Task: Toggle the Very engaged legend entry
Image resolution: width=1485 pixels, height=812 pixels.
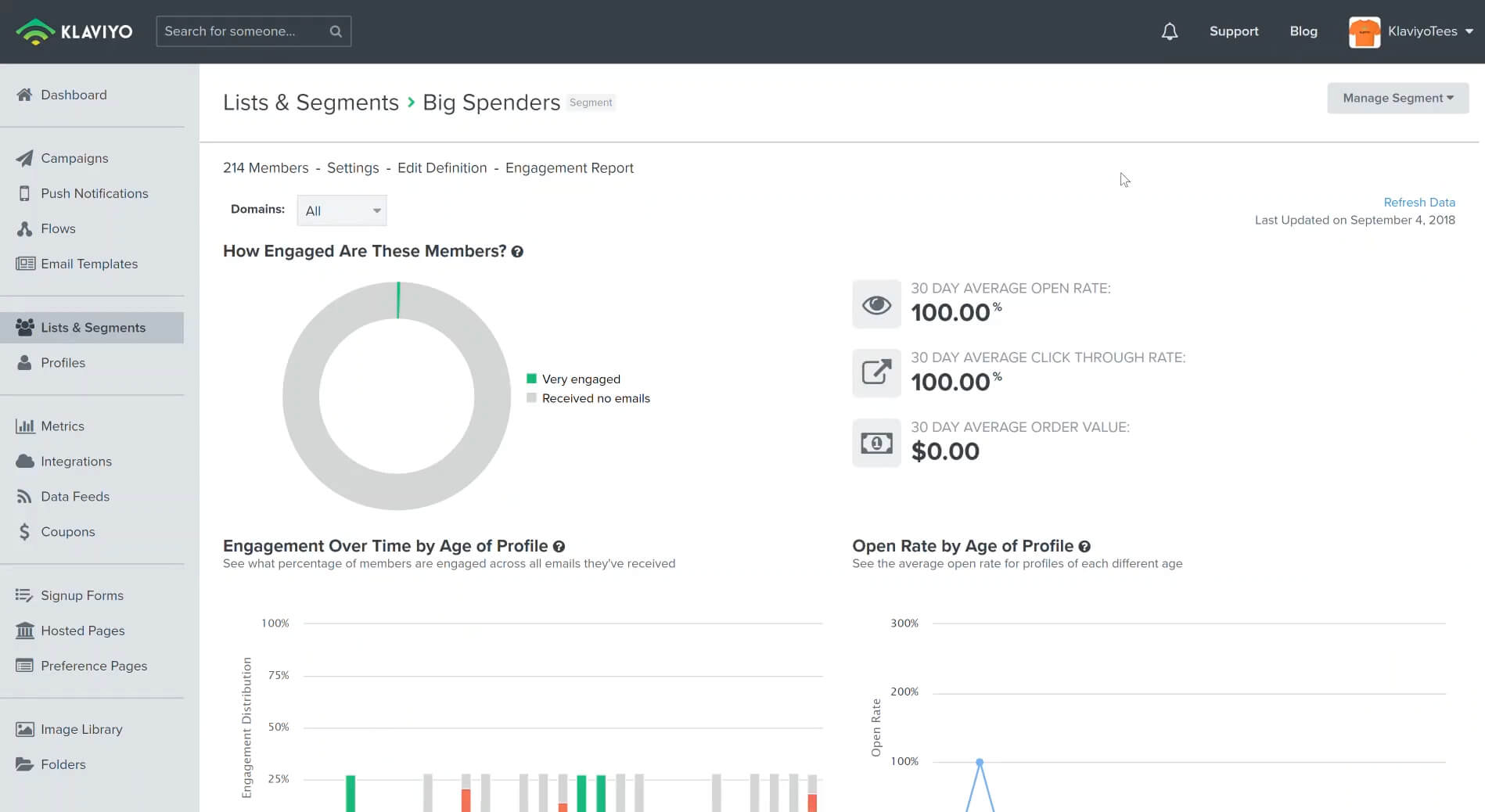Action: [x=581, y=379]
